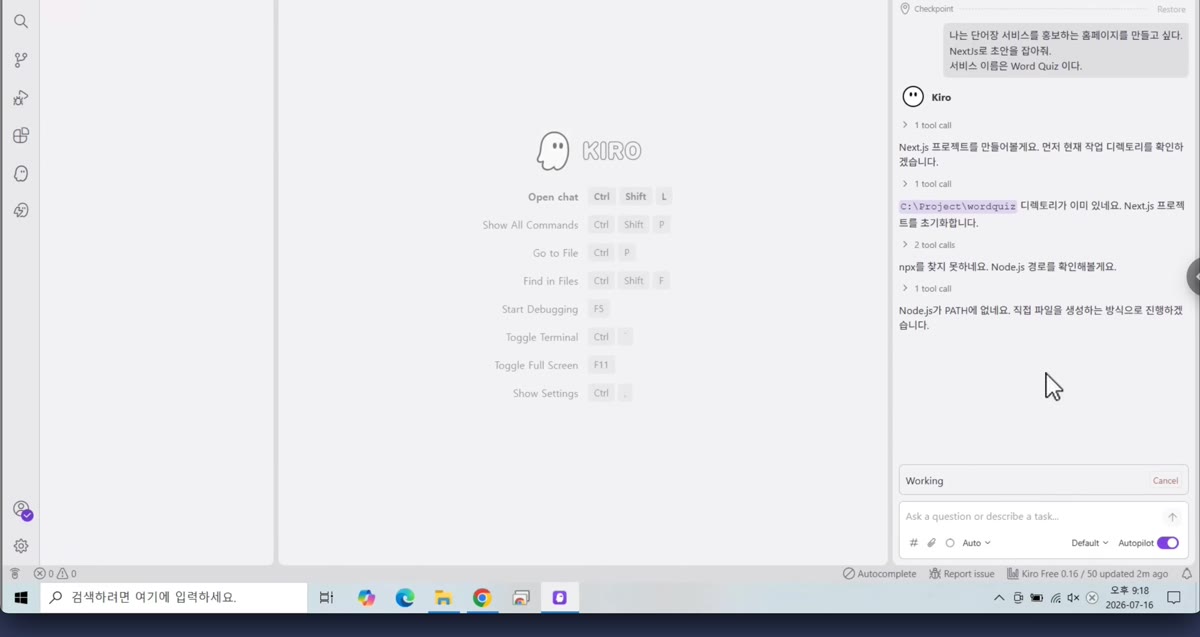Click the Start Debugging entry
This screenshot has height=637, width=1200.
point(555,309)
